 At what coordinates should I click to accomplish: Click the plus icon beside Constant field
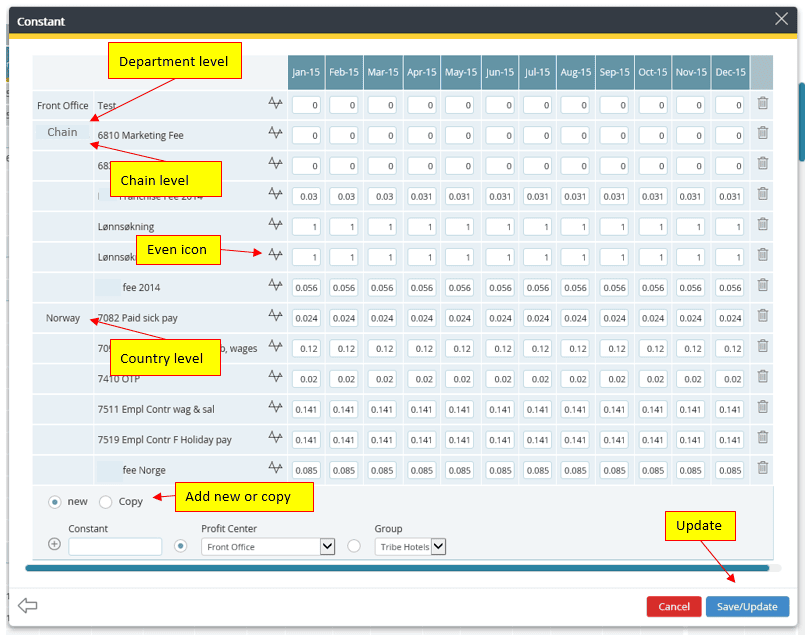(x=54, y=545)
